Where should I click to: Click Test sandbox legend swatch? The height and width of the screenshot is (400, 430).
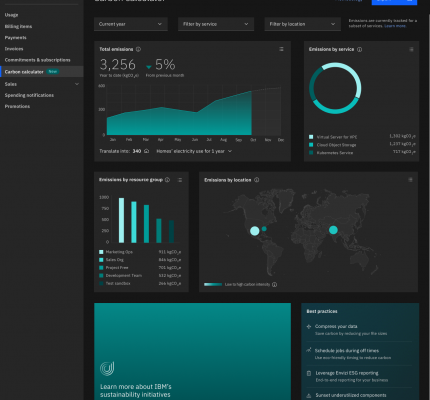101,283
